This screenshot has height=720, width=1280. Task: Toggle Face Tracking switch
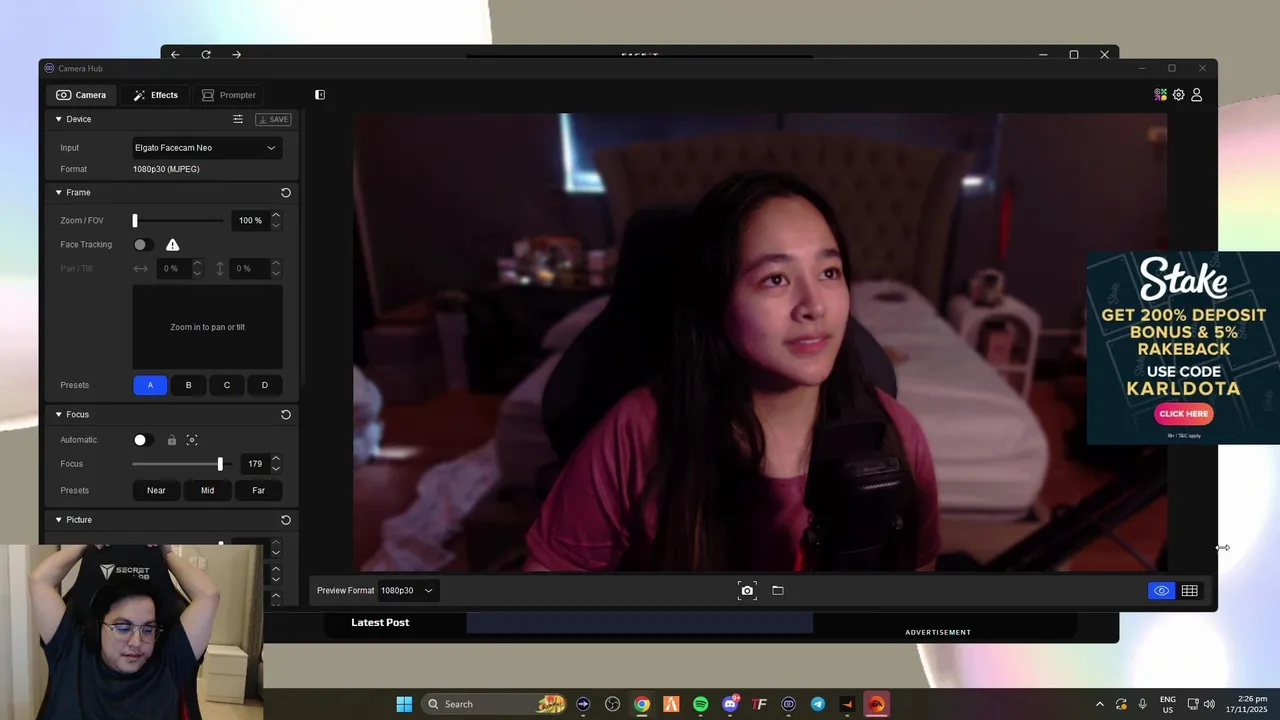144,244
